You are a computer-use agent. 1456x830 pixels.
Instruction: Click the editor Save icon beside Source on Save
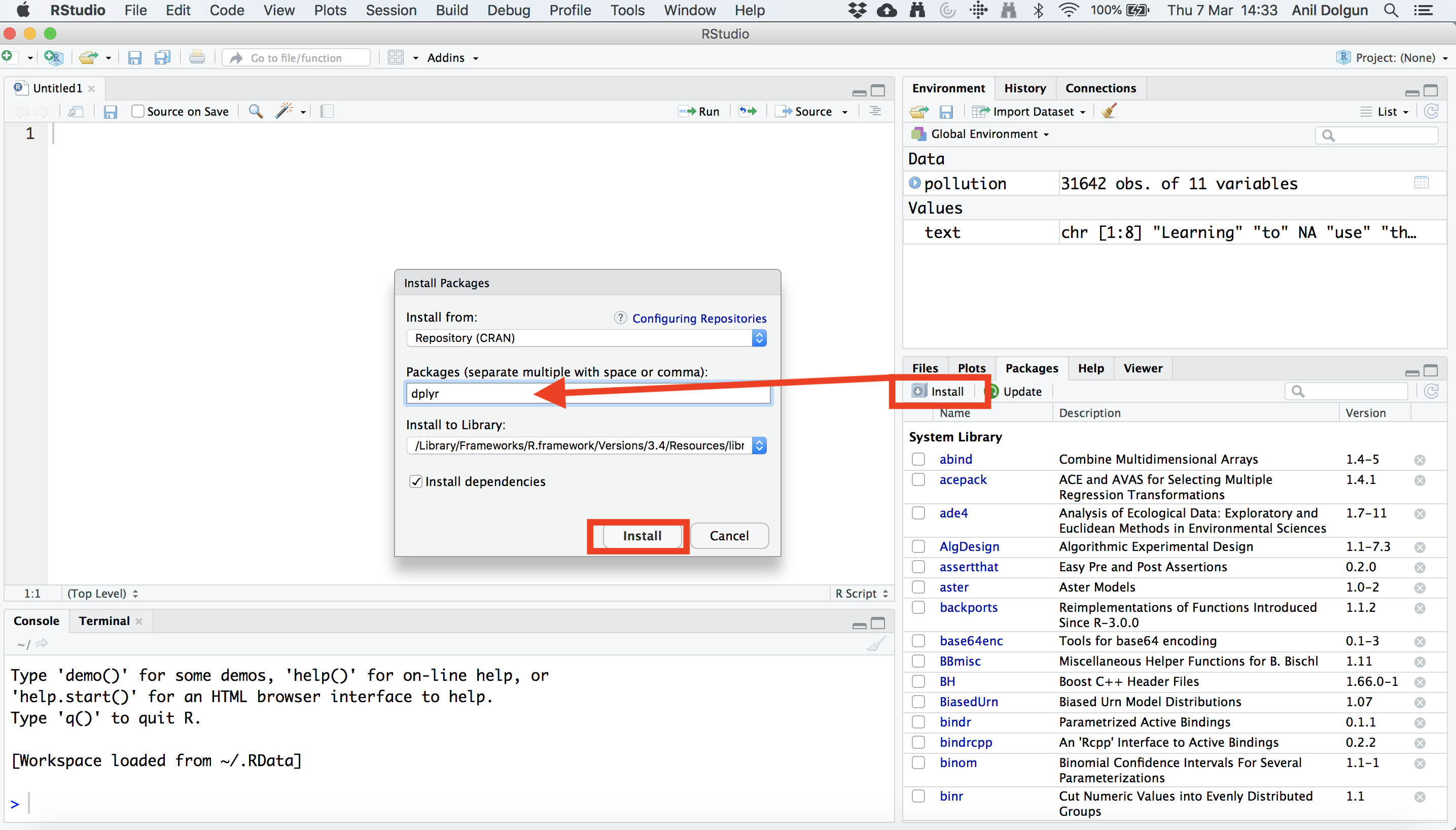coord(110,112)
